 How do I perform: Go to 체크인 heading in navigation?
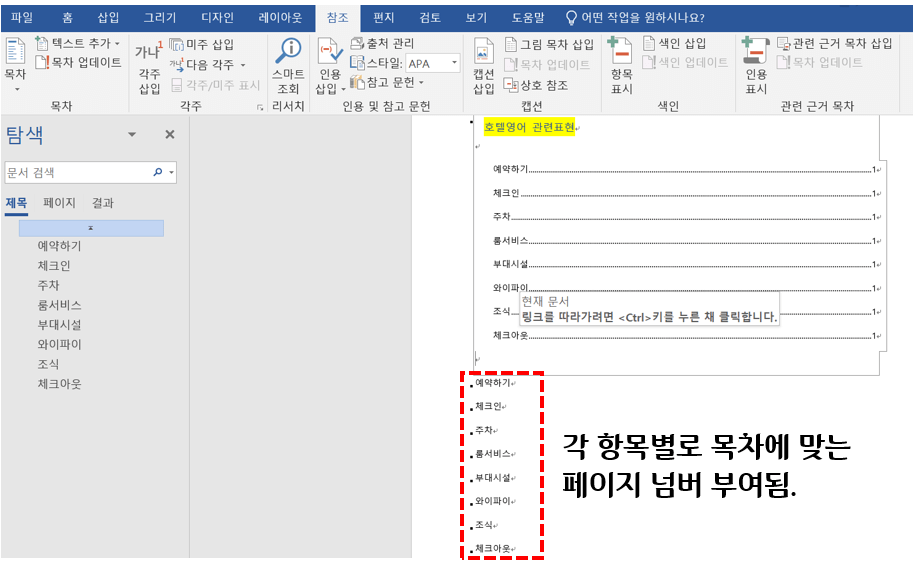[x=54, y=266]
